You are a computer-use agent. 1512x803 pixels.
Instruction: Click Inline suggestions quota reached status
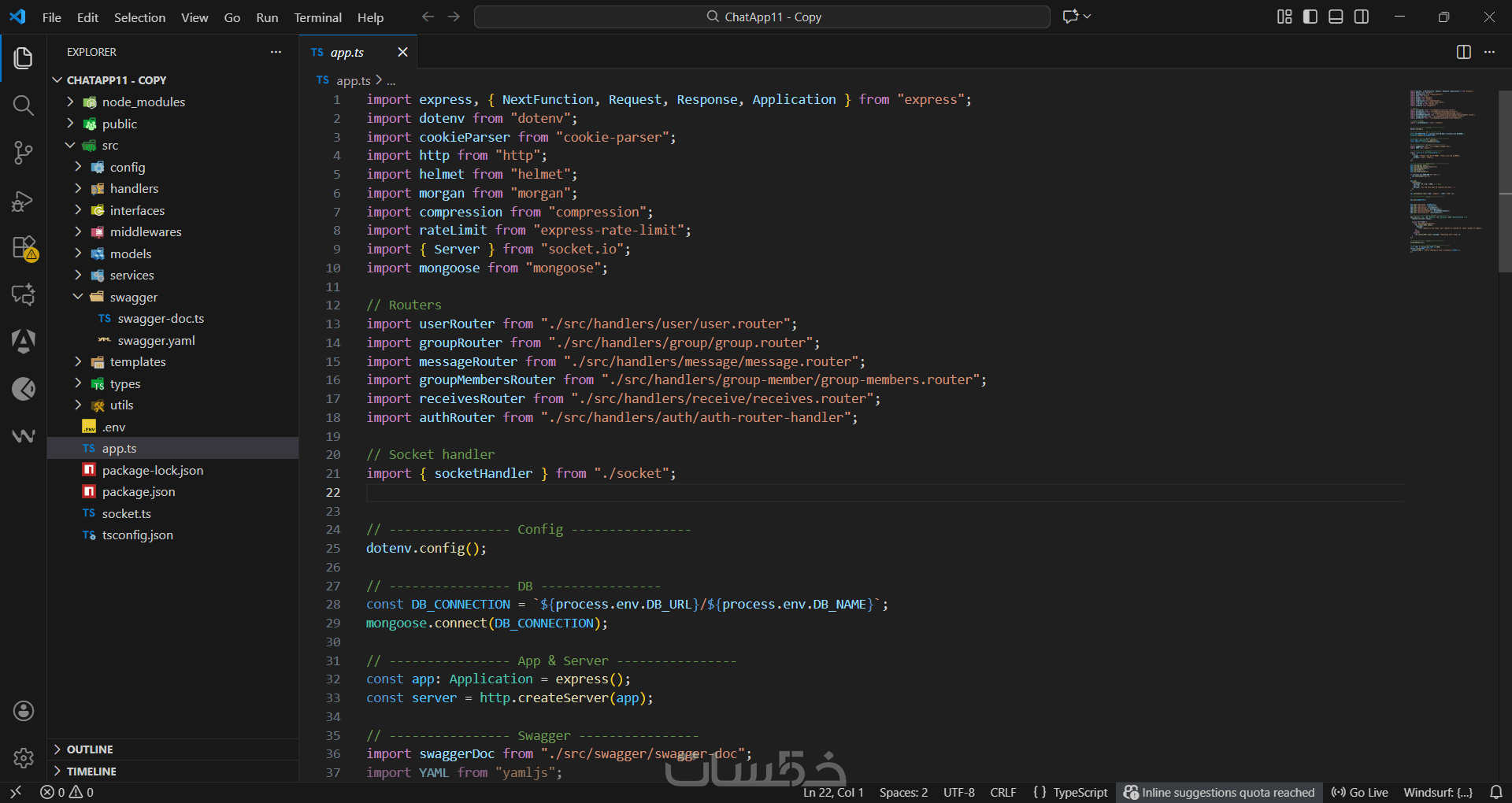click(1219, 792)
